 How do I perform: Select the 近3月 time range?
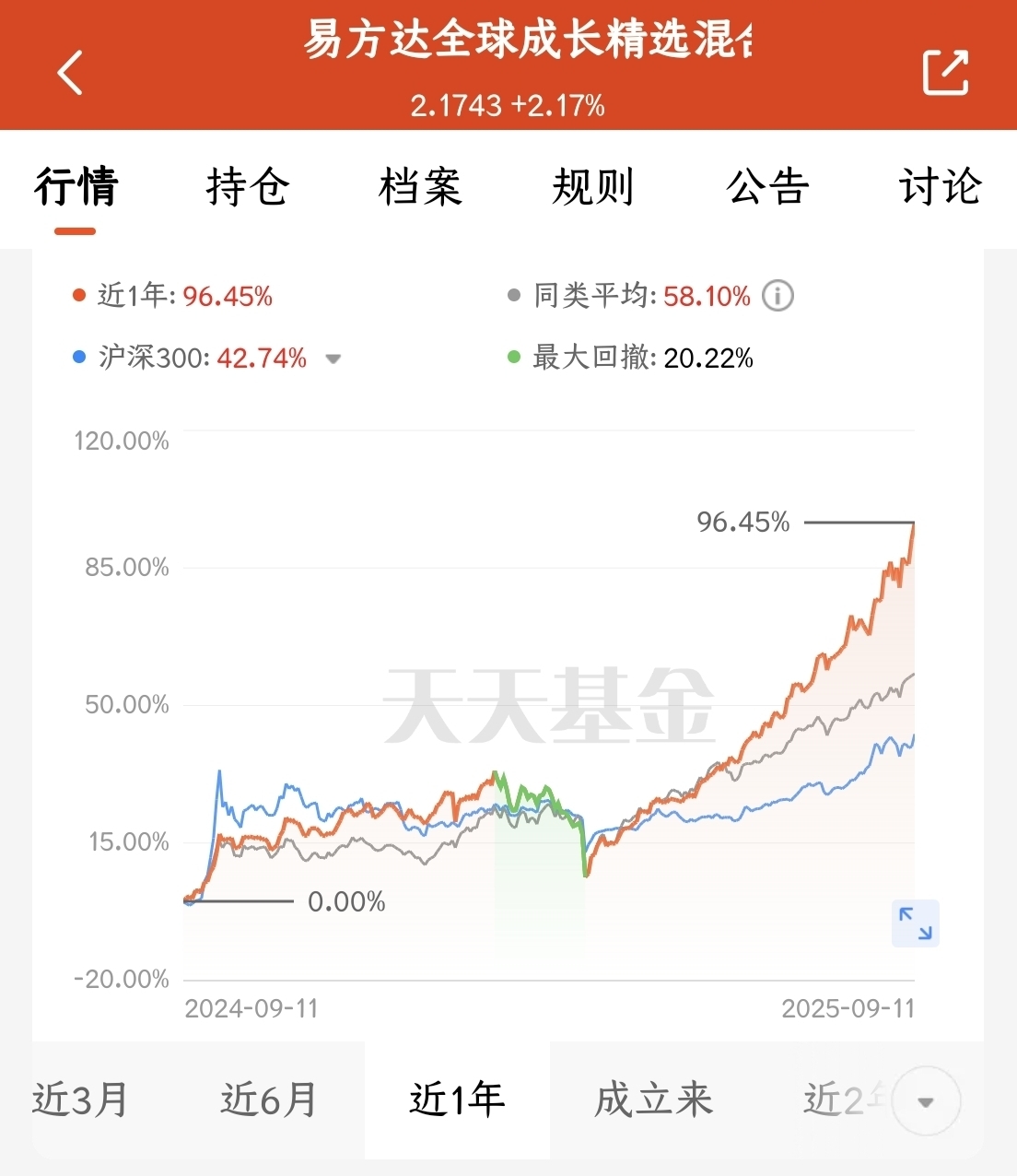pos(81,1100)
